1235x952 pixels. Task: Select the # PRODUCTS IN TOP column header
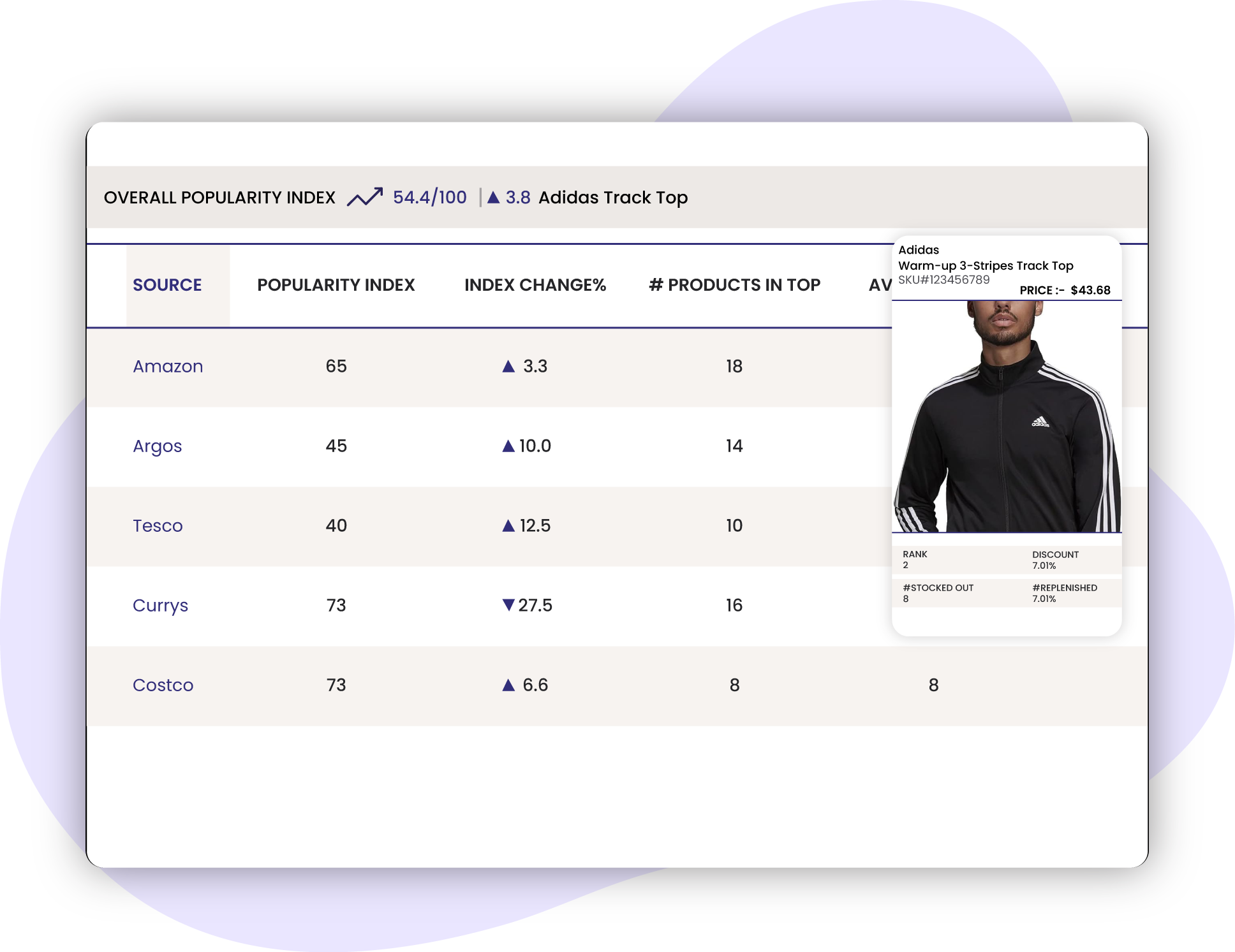click(x=734, y=285)
